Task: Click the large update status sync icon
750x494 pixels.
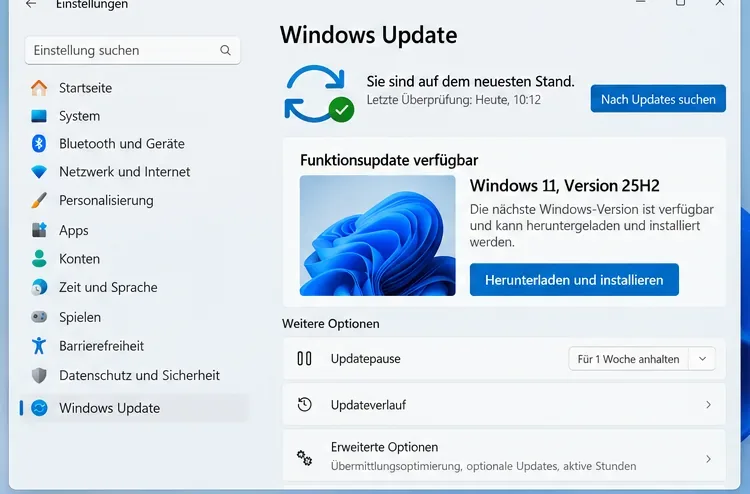Action: click(x=319, y=94)
